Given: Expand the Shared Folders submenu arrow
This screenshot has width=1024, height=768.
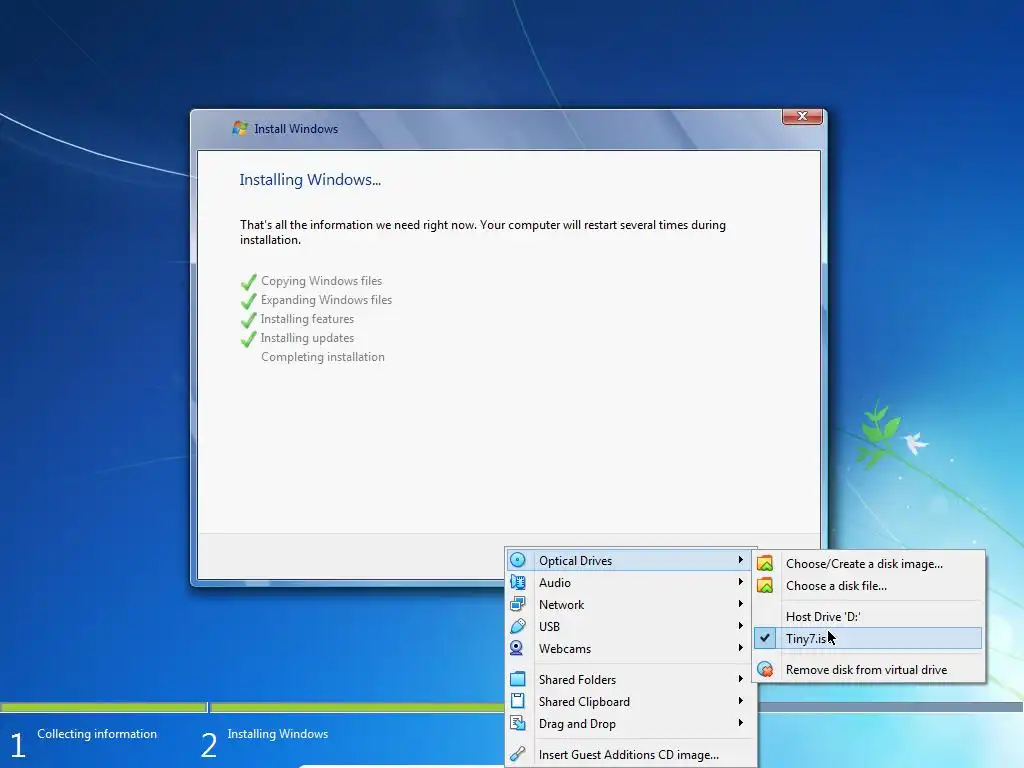Looking at the screenshot, I should (741, 679).
